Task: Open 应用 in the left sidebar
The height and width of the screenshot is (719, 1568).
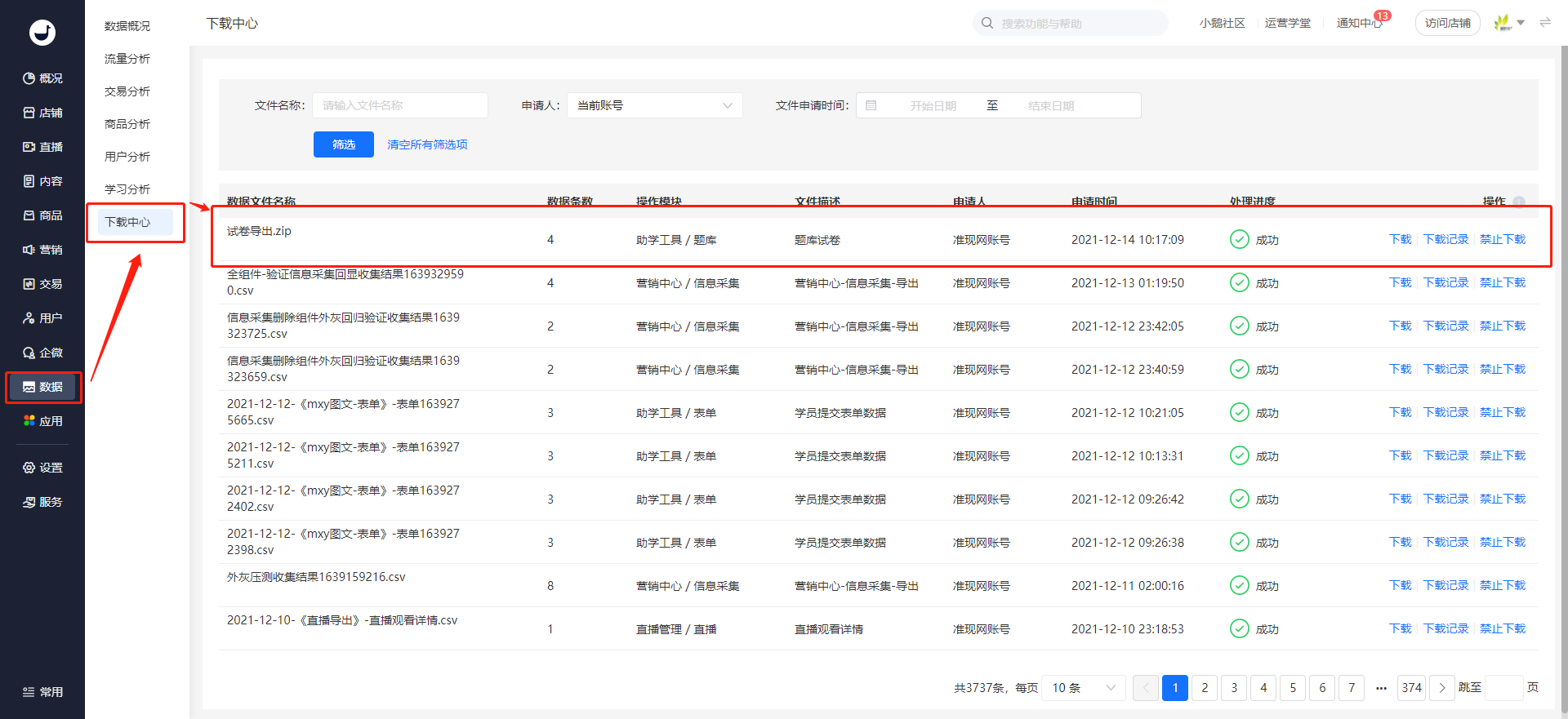Action: [42, 421]
